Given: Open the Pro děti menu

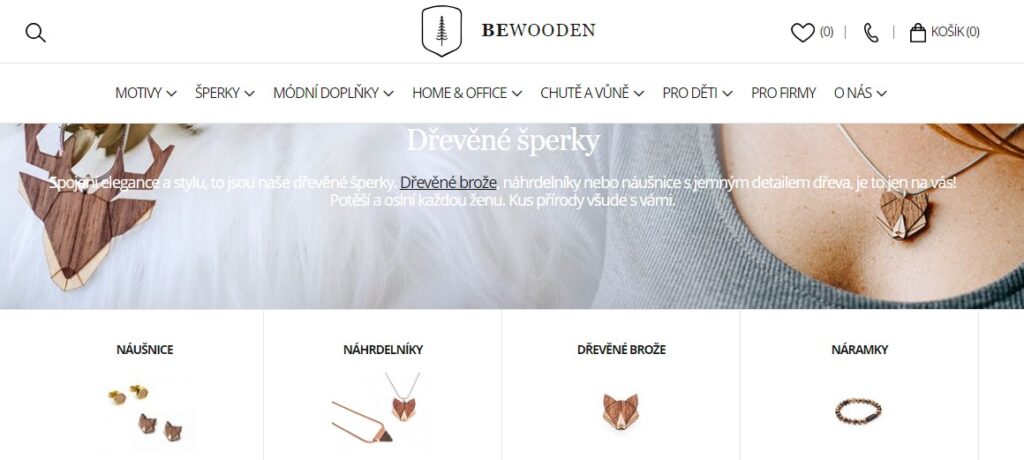Looking at the screenshot, I should pyautogui.click(x=697, y=93).
